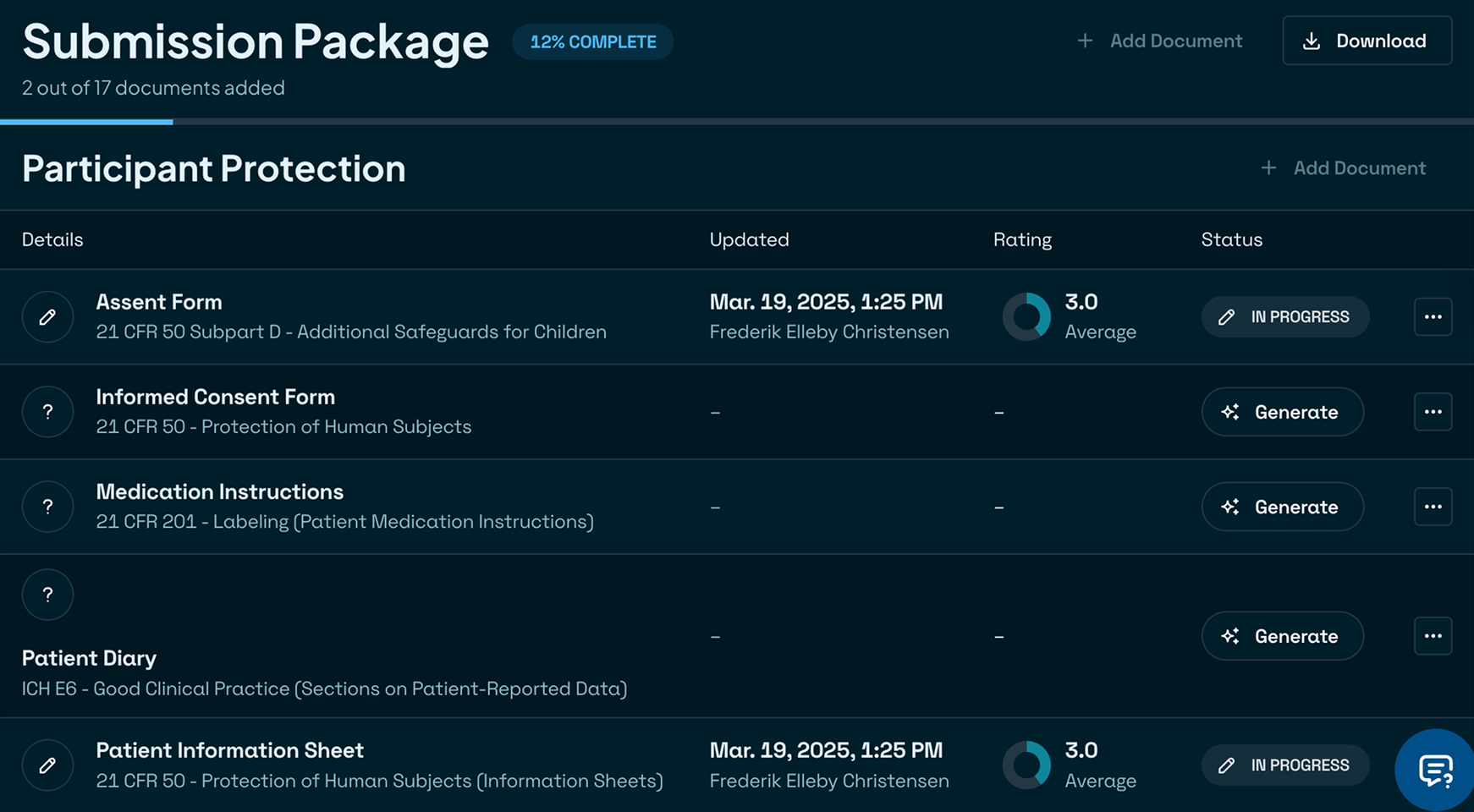This screenshot has width=1474, height=812.
Task: Open the more options menu for Patient Diary
Action: (1433, 636)
